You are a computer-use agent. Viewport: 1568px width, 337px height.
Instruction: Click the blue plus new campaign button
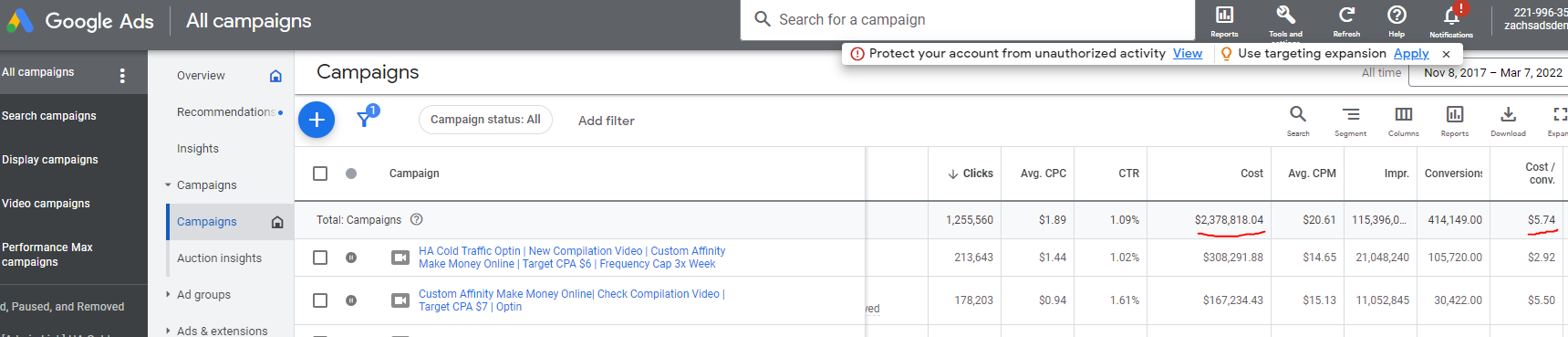click(x=317, y=120)
